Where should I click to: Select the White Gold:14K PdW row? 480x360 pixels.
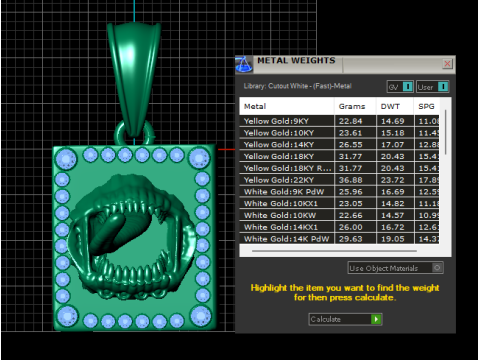339,239
